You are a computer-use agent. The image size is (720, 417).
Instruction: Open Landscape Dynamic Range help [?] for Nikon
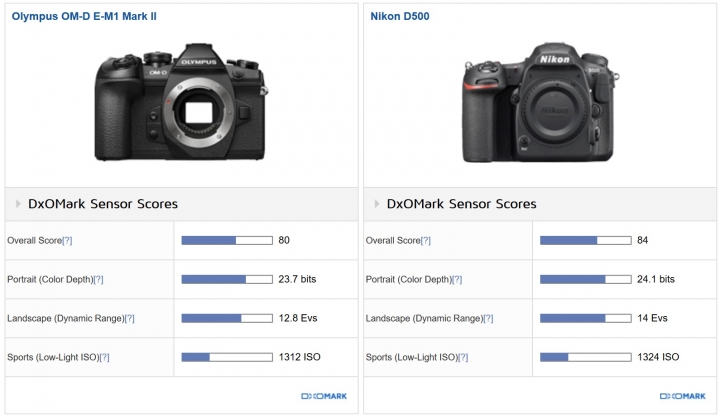[488, 318]
